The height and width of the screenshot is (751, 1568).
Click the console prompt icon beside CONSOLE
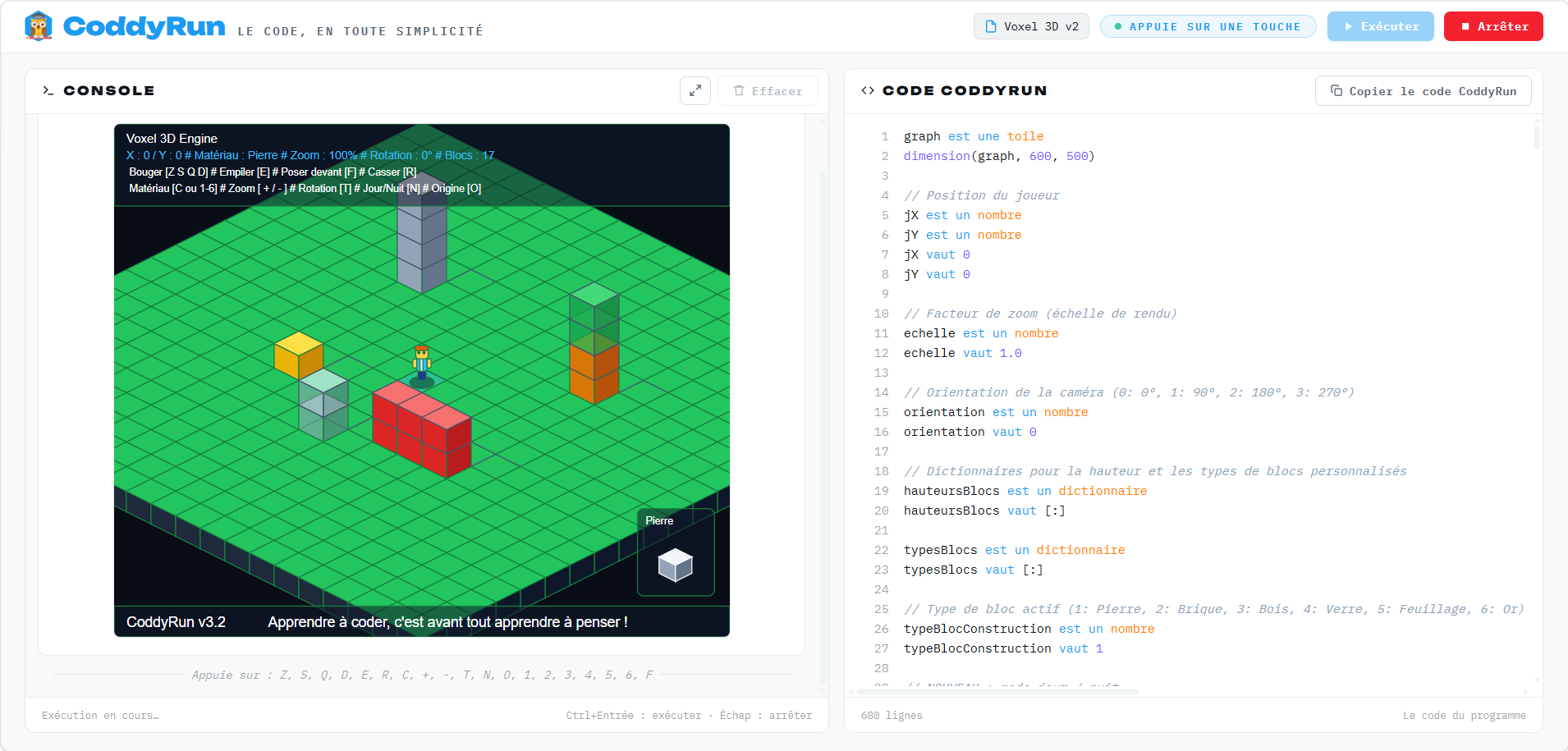[48, 90]
